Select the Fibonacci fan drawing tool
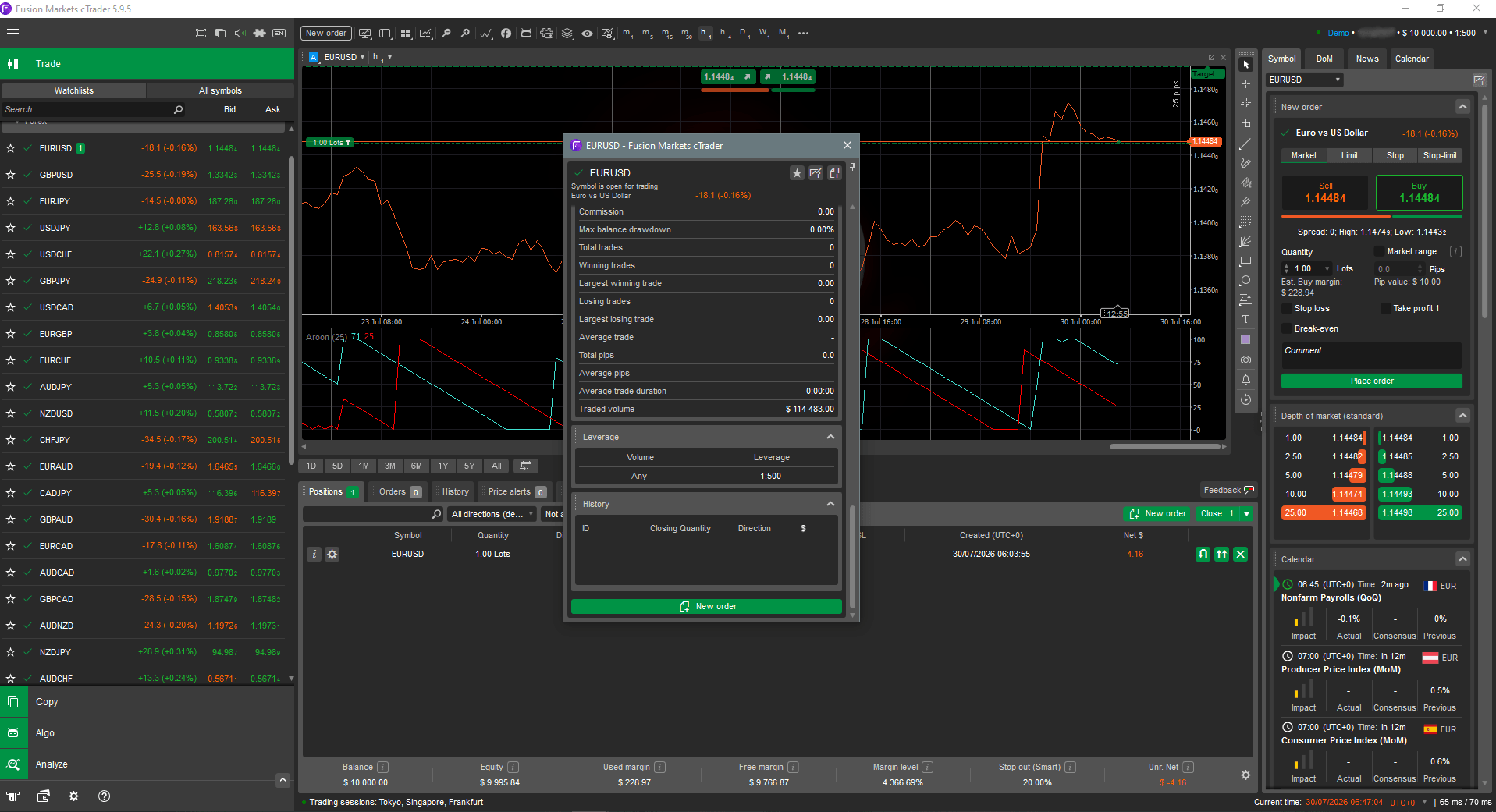 coord(1245,242)
